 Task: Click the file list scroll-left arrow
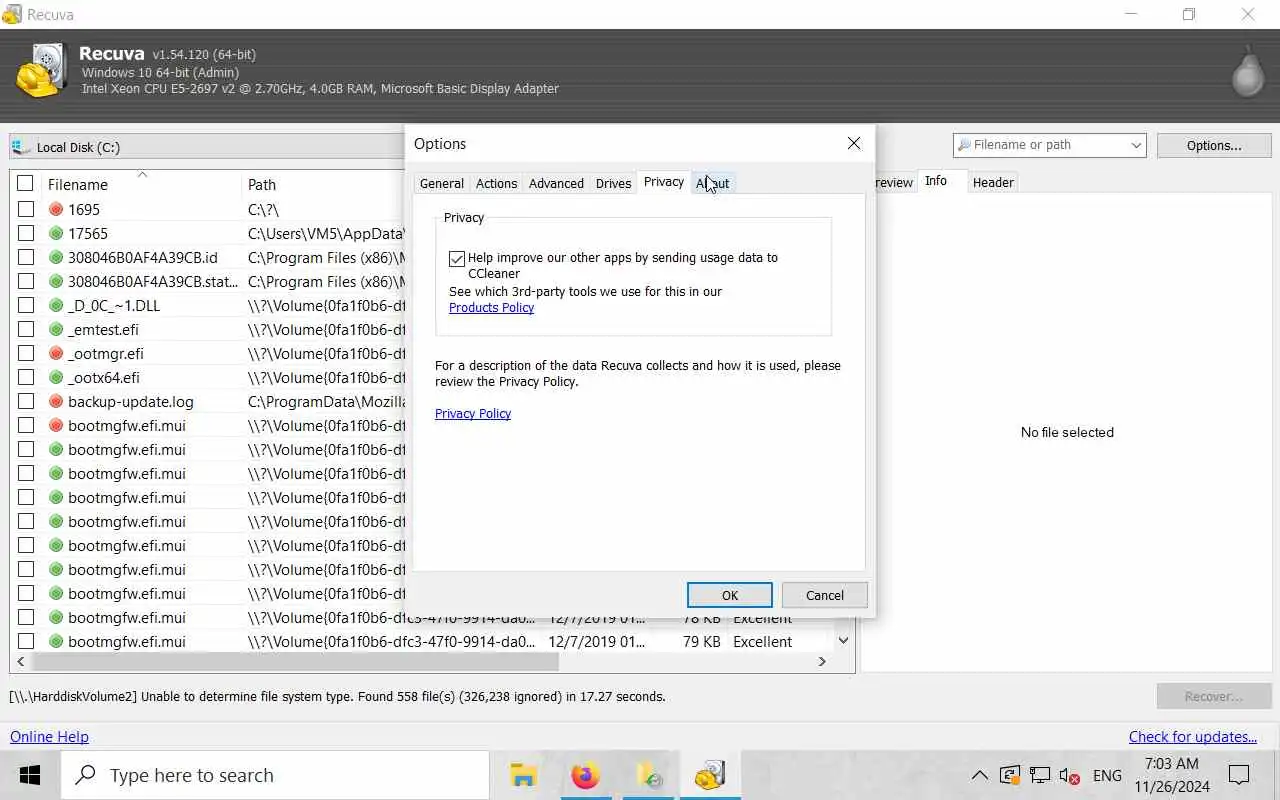(x=21, y=661)
